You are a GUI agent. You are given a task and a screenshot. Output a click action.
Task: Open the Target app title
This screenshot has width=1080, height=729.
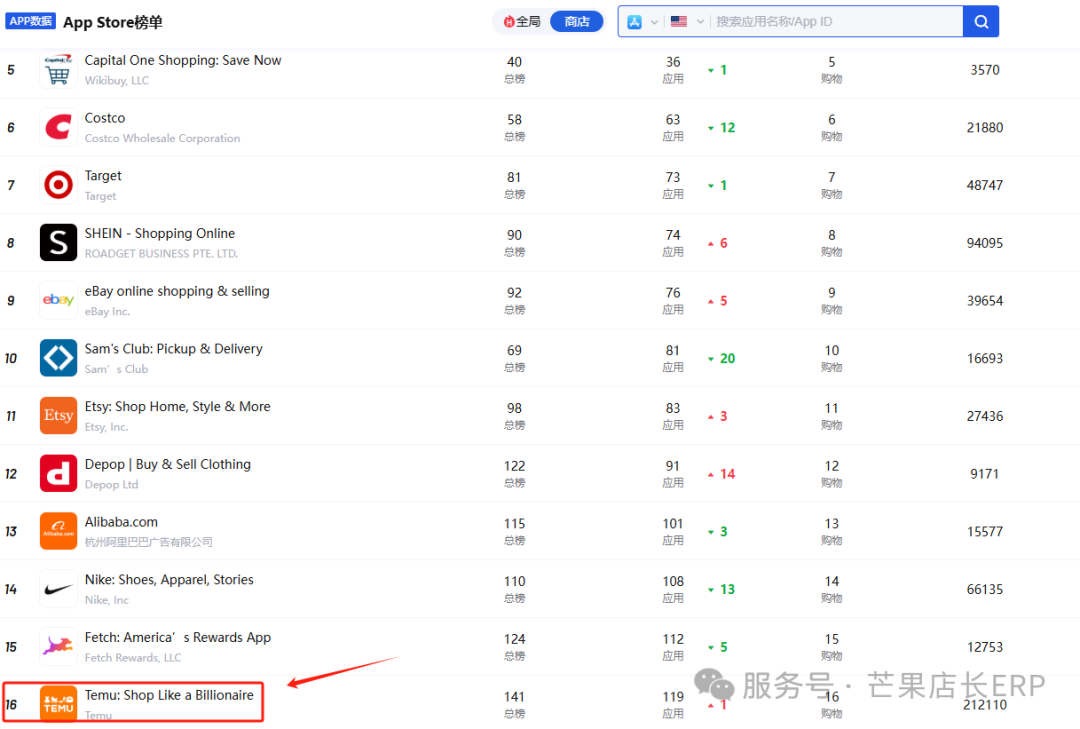103,176
